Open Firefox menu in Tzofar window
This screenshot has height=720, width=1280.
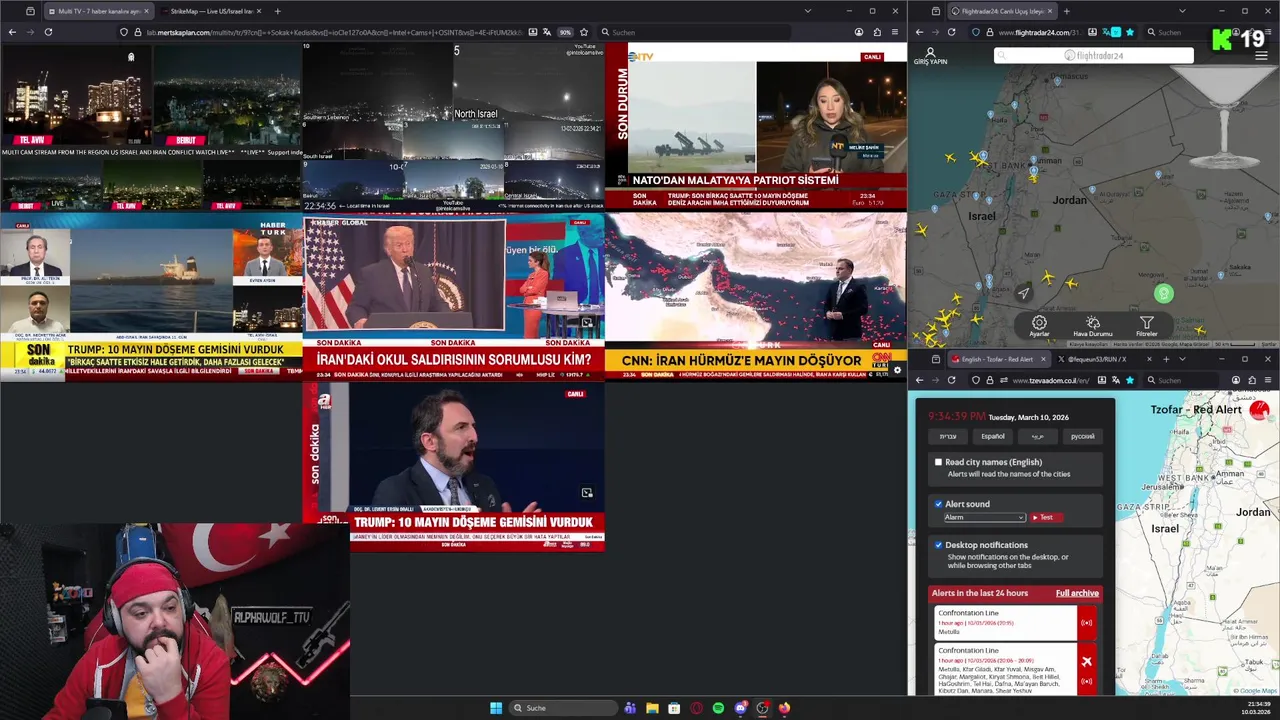point(1268,380)
